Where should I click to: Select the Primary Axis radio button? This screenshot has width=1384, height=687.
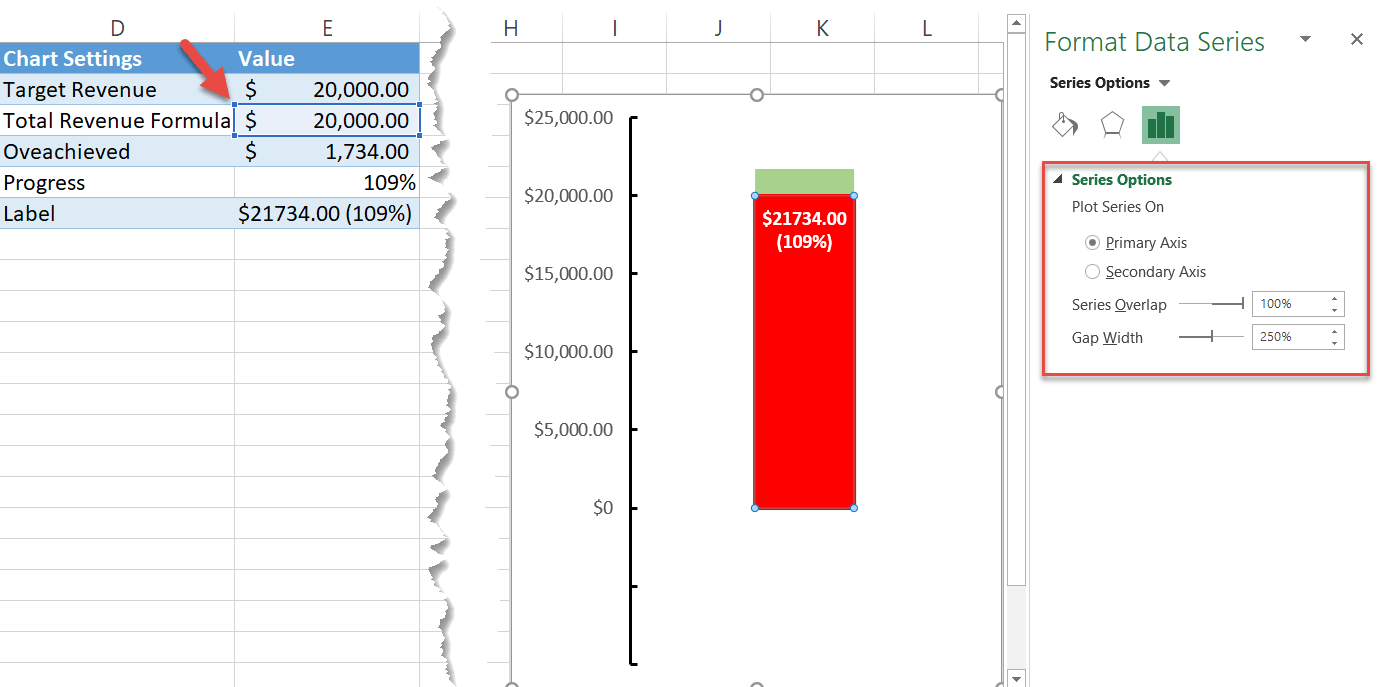(1092, 243)
